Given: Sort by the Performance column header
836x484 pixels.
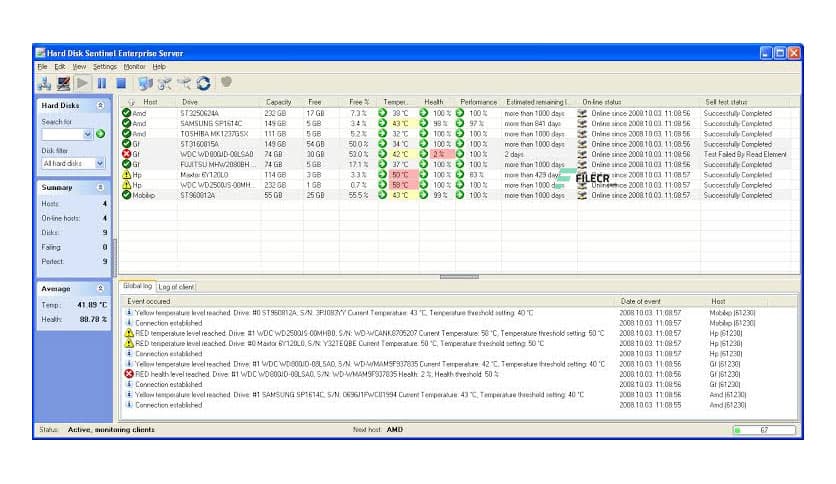Looking at the screenshot, I should 478,102.
